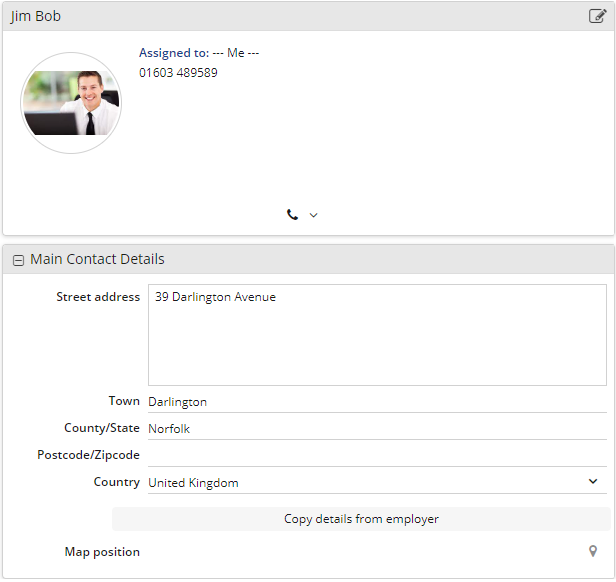616x582 pixels.
Task: Click Jim Bob's profile photo
Action: click(71, 103)
